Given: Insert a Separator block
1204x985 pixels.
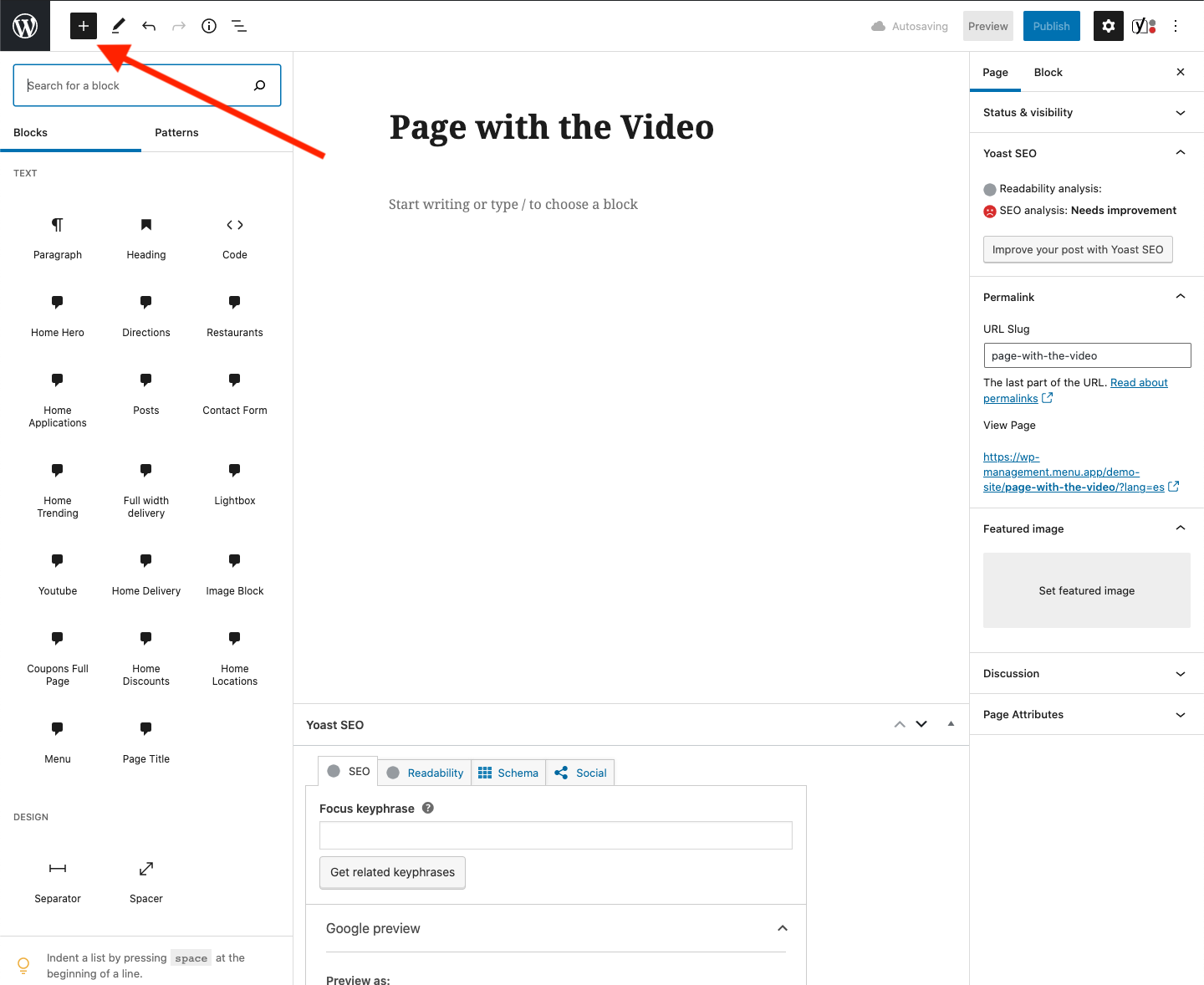Looking at the screenshot, I should tap(58, 881).
